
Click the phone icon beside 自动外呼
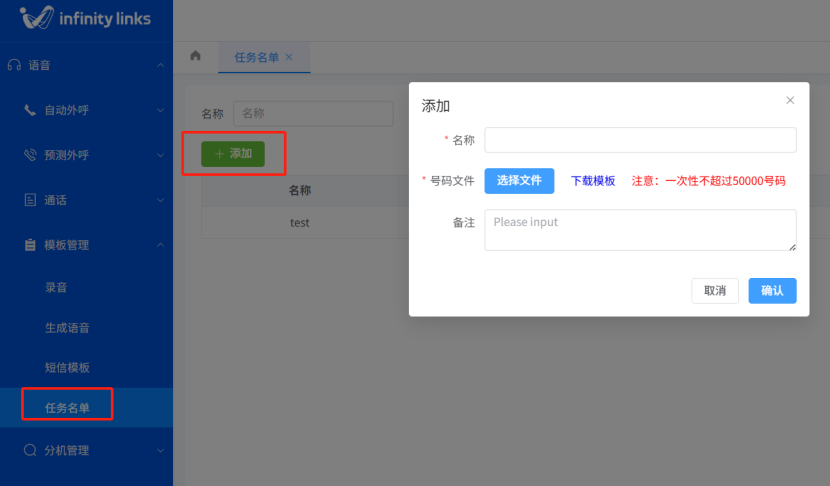point(30,110)
